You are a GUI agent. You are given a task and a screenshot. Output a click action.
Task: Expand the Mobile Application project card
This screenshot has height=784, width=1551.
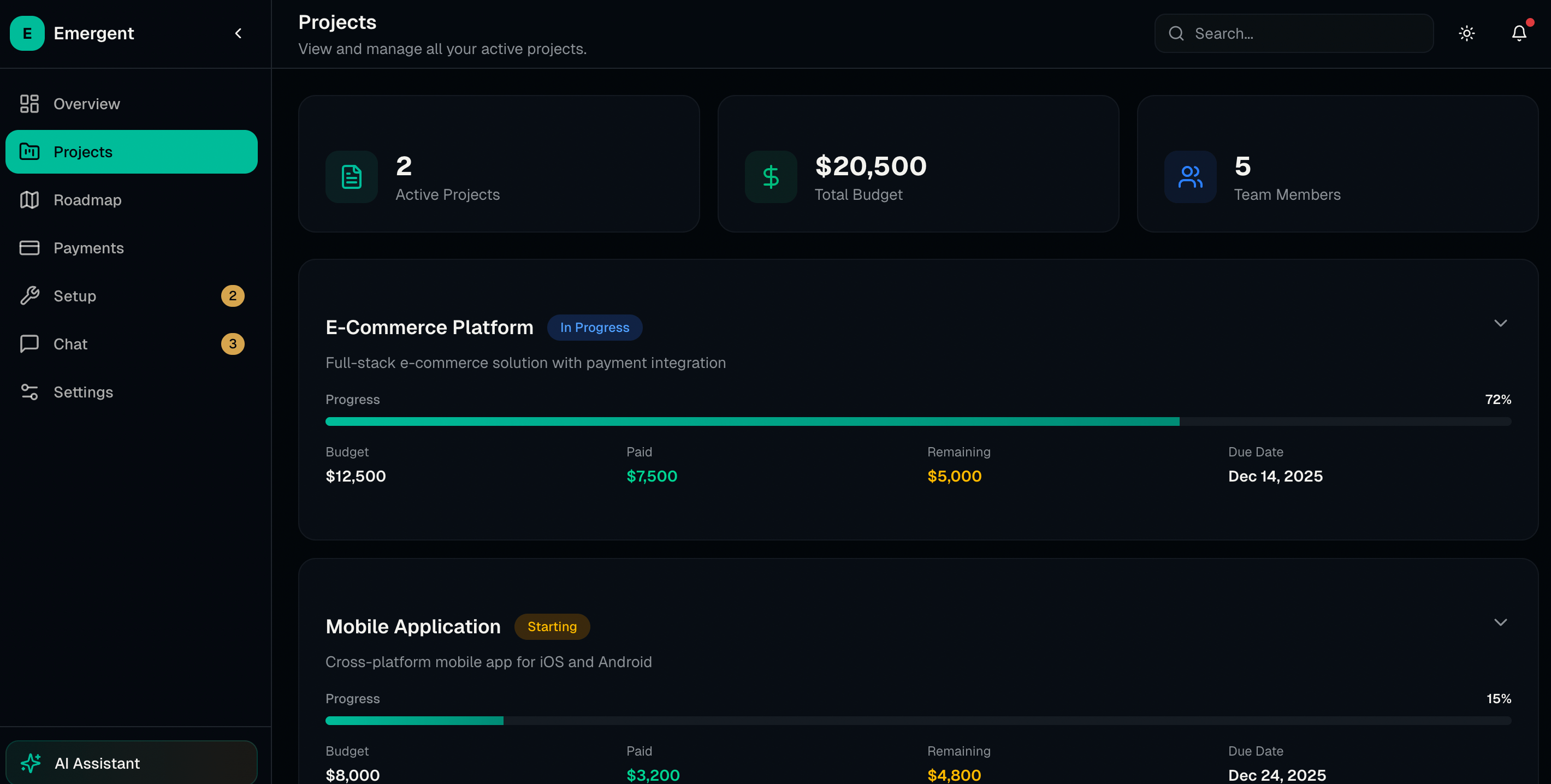click(x=1500, y=622)
